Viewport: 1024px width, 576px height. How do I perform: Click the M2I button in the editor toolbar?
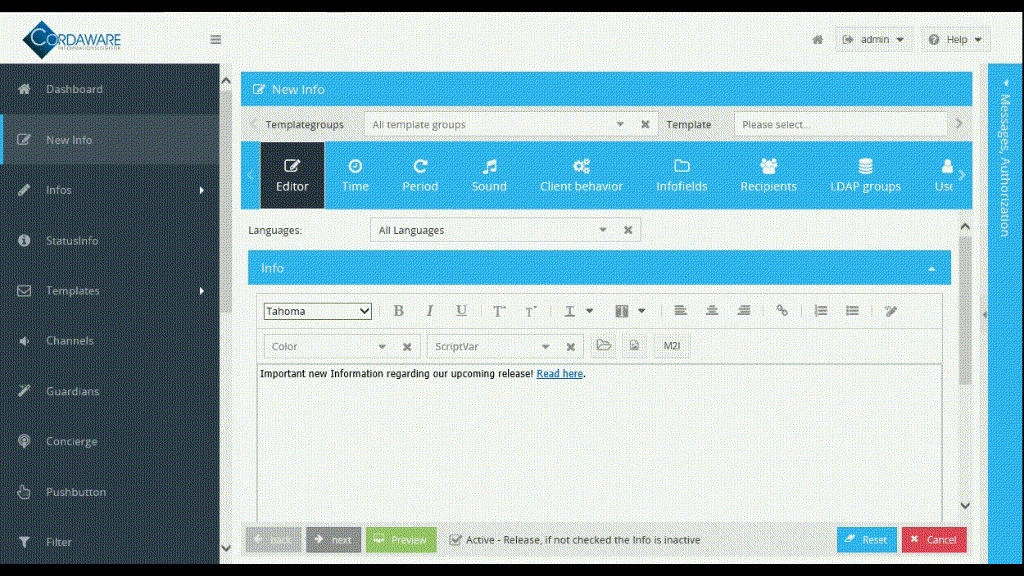coord(670,346)
